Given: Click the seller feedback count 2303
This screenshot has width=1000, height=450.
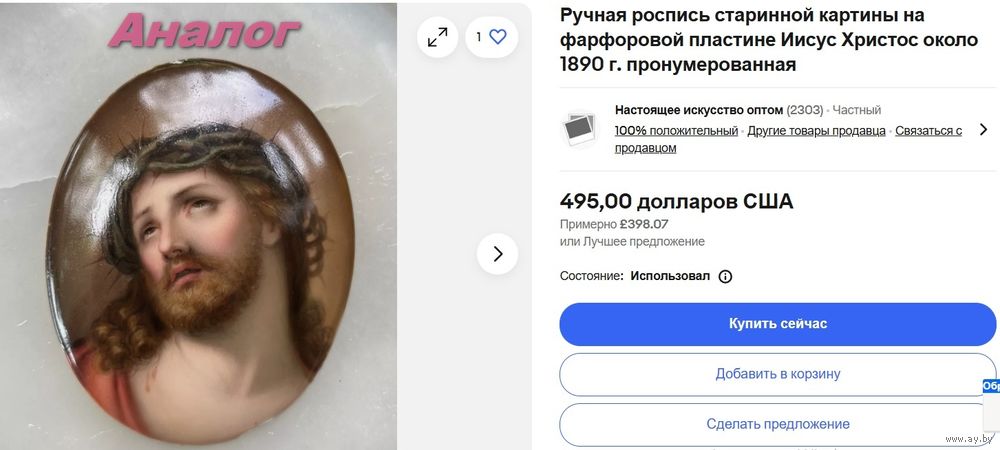Looking at the screenshot, I should coord(805,110).
